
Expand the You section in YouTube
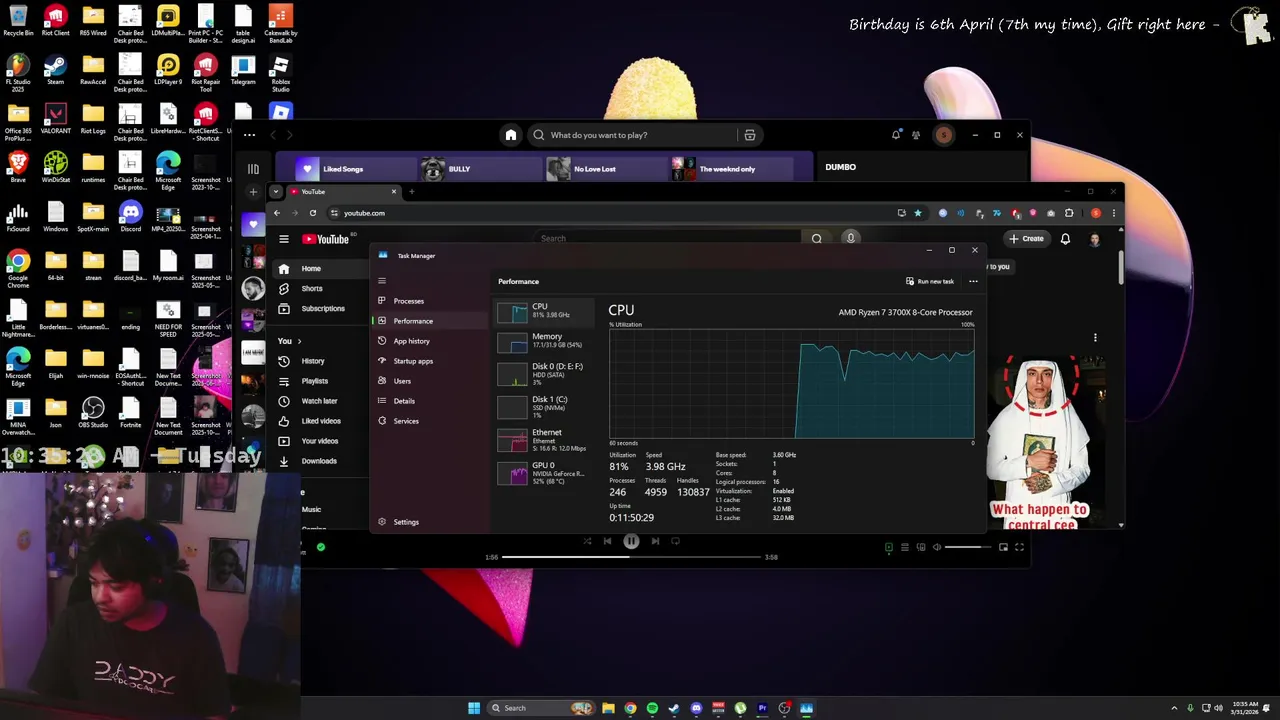[290, 341]
